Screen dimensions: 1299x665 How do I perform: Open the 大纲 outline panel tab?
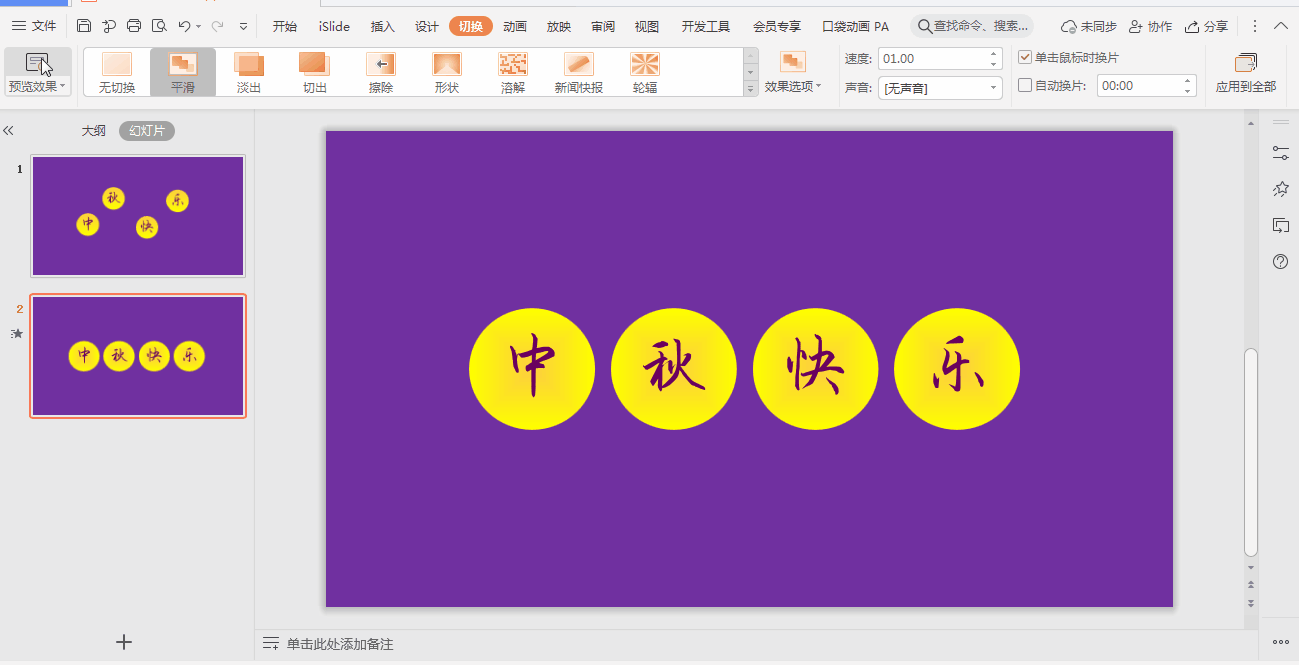tap(92, 130)
